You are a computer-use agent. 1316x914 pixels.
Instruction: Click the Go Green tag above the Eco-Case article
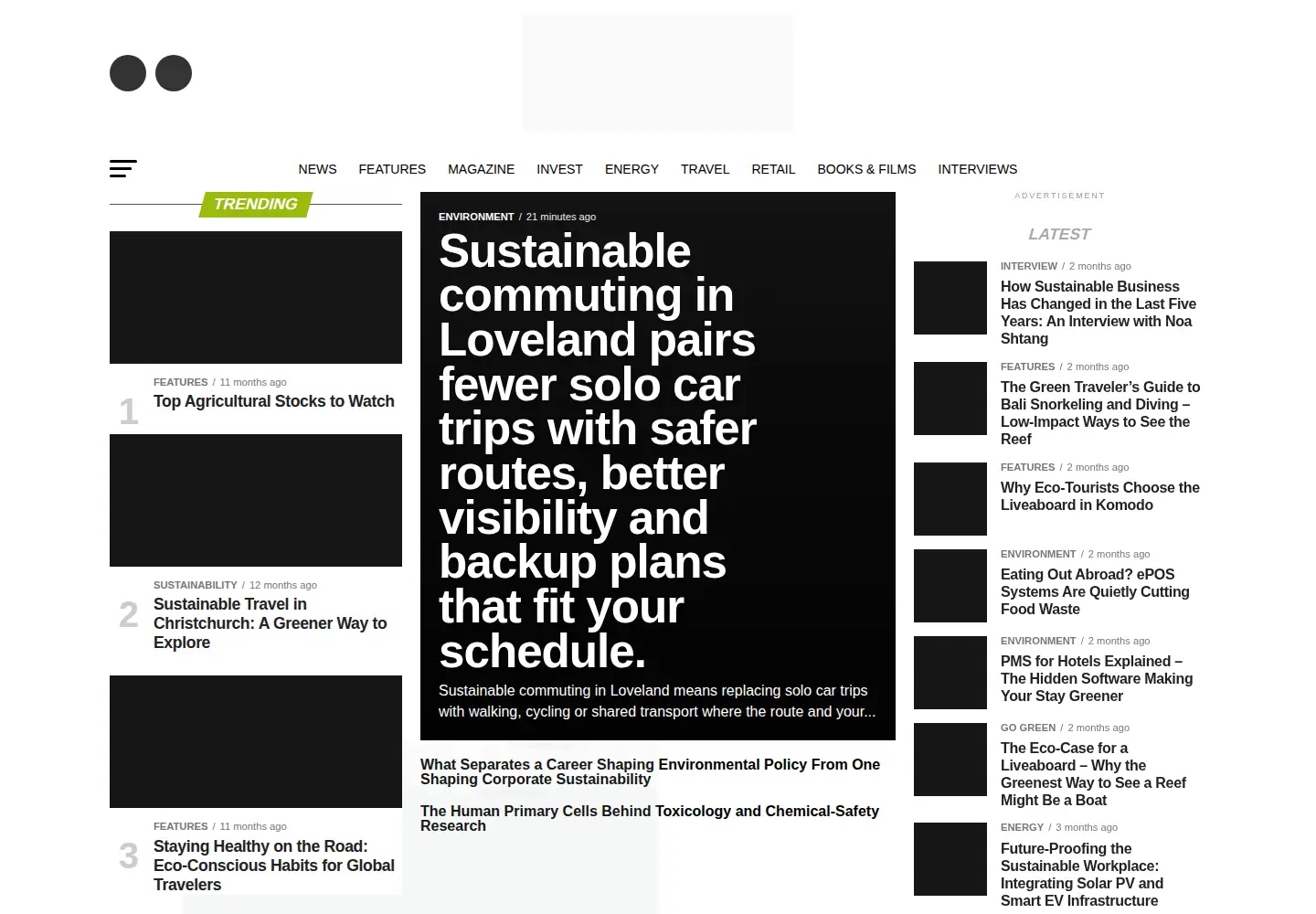1028,728
